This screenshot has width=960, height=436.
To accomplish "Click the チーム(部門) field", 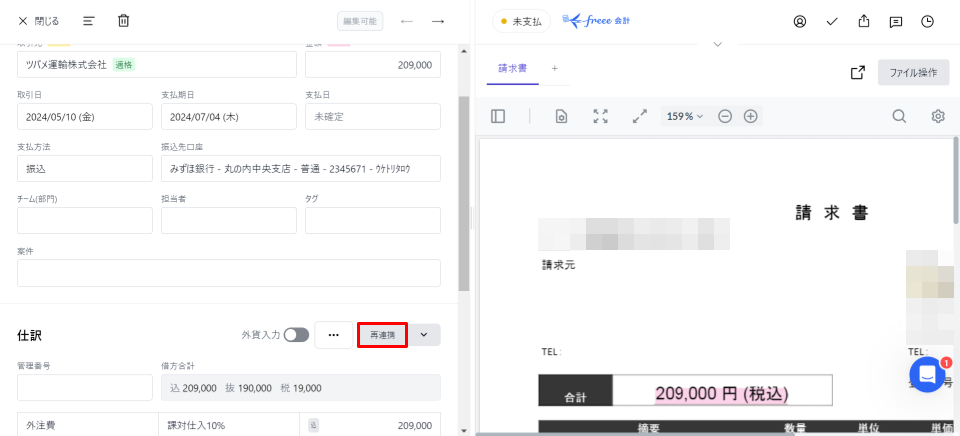I will [x=84, y=220].
